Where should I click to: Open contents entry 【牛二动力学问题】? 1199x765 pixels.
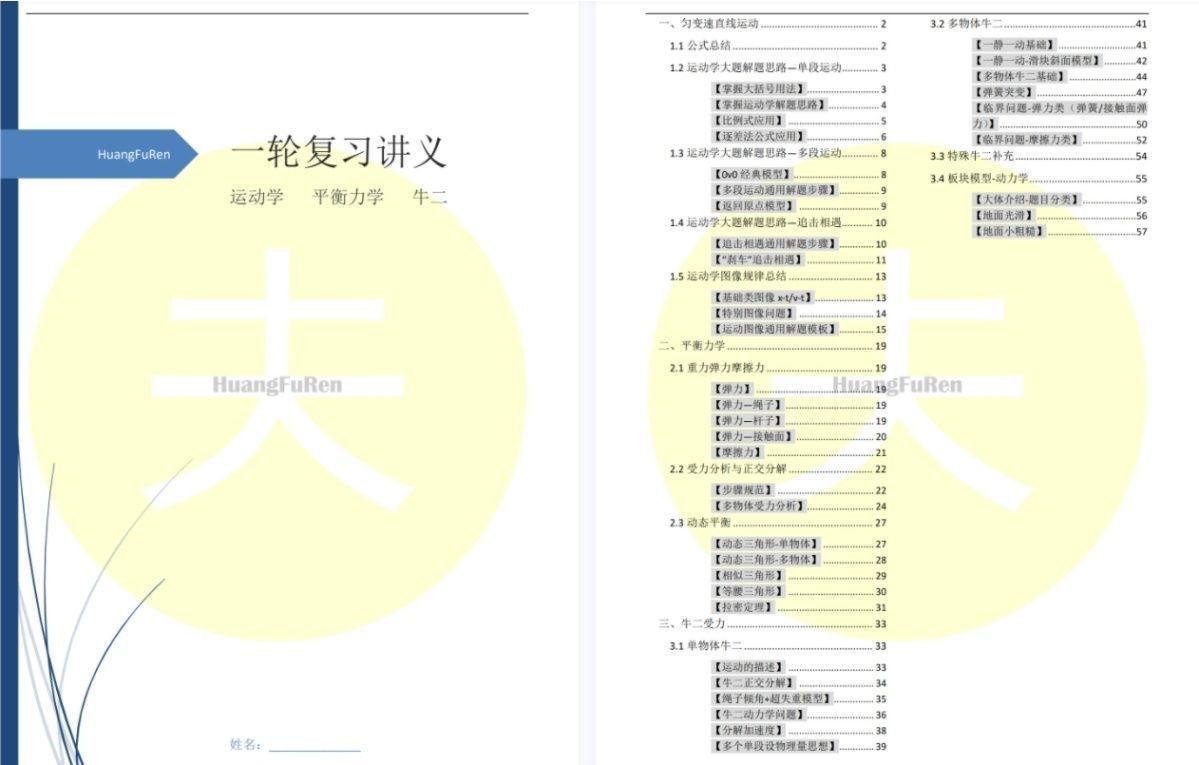click(x=799, y=715)
